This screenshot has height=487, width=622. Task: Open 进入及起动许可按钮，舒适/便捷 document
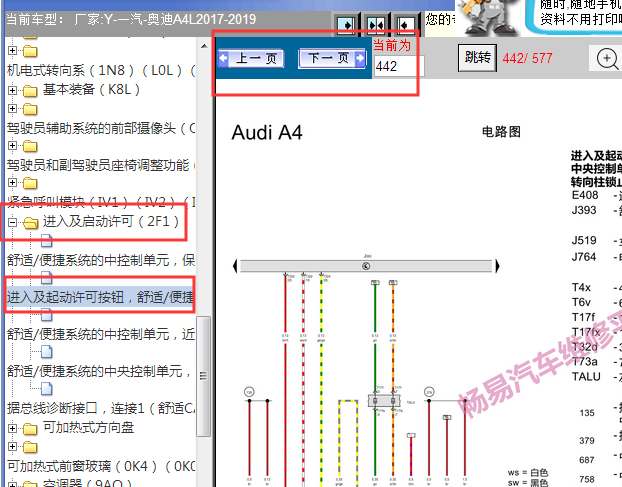[100, 297]
